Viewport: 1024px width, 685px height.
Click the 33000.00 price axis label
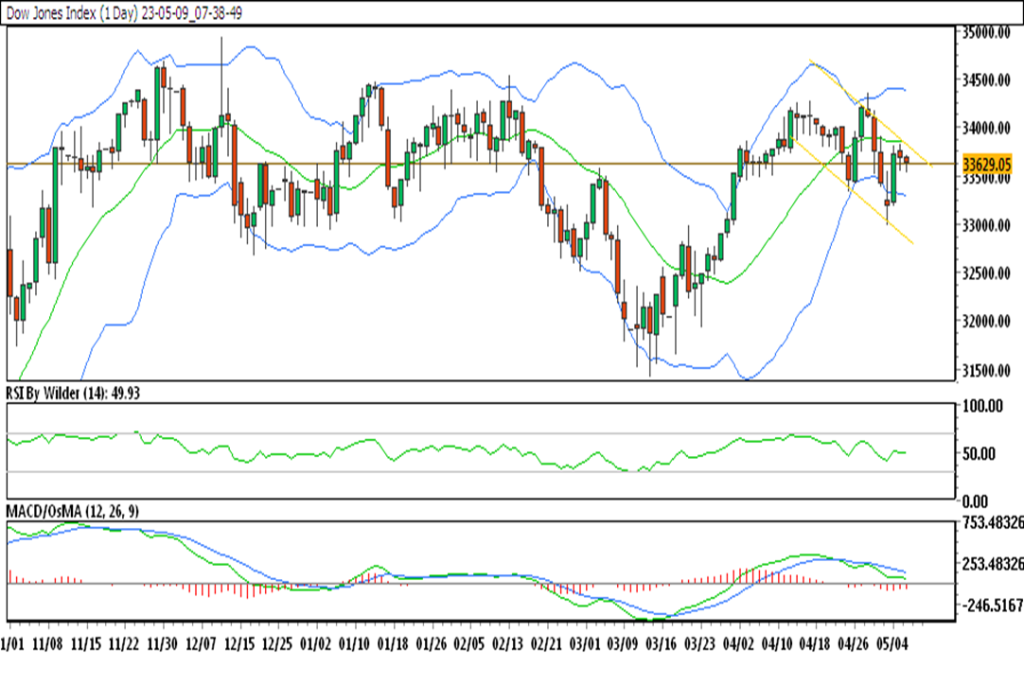coord(987,225)
